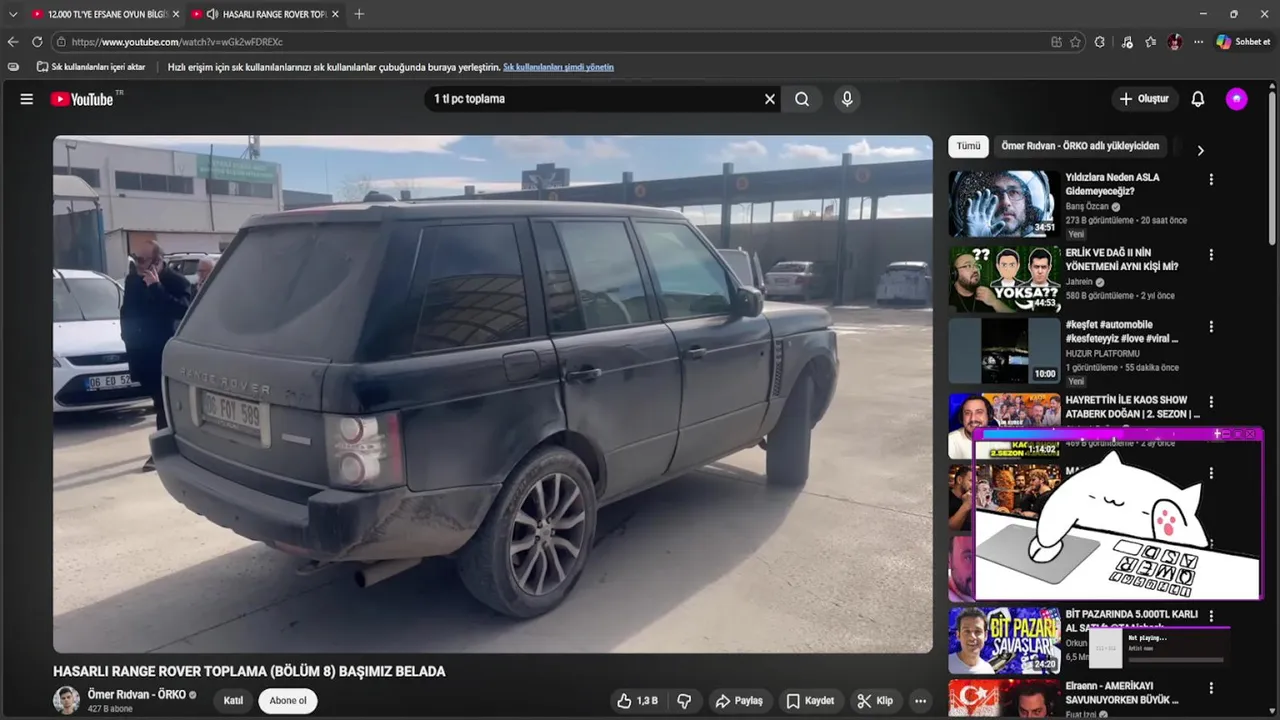
Task: Open a new browser tab
Action: click(359, 14)
